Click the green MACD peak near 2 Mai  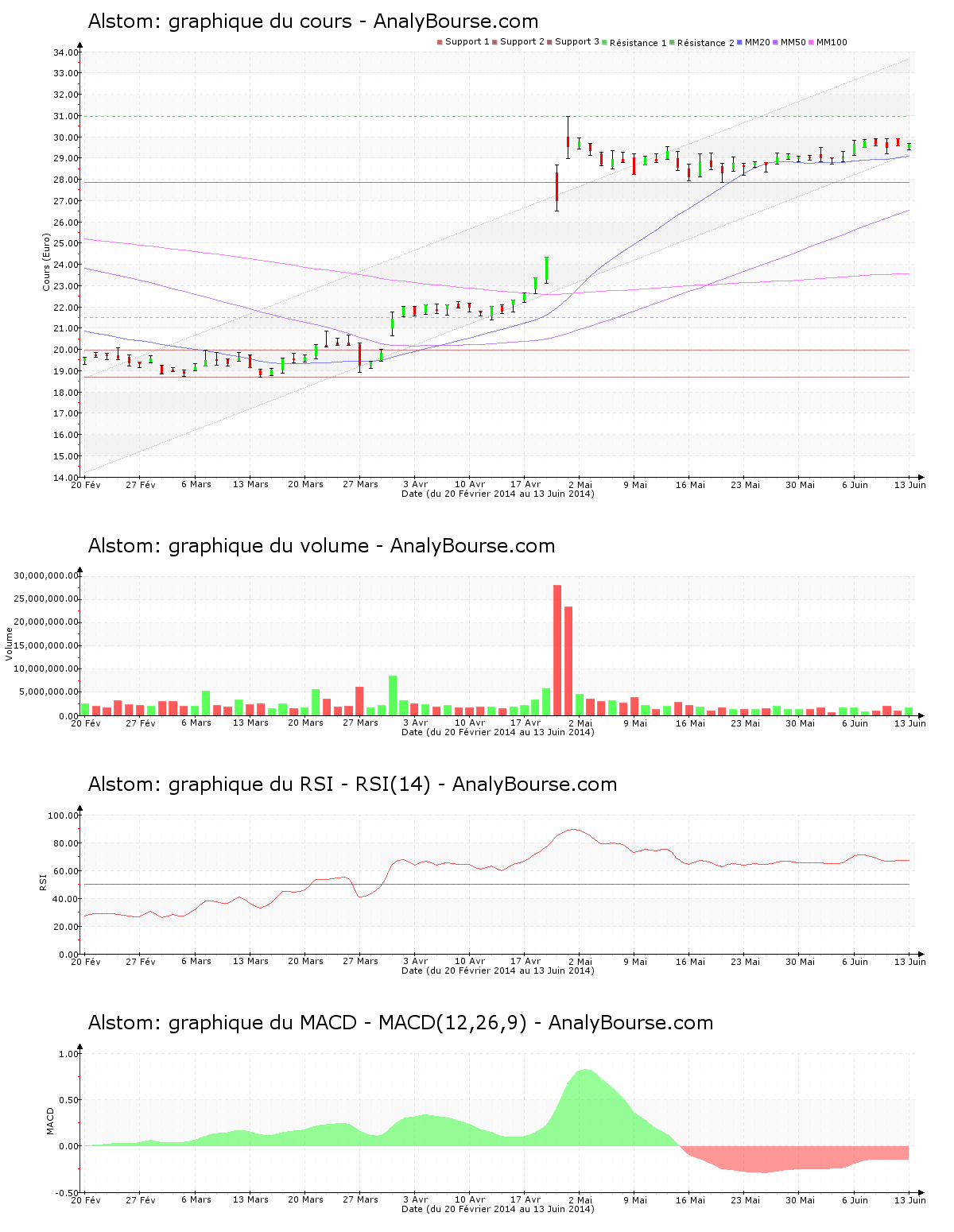[x=584, y=1109]
